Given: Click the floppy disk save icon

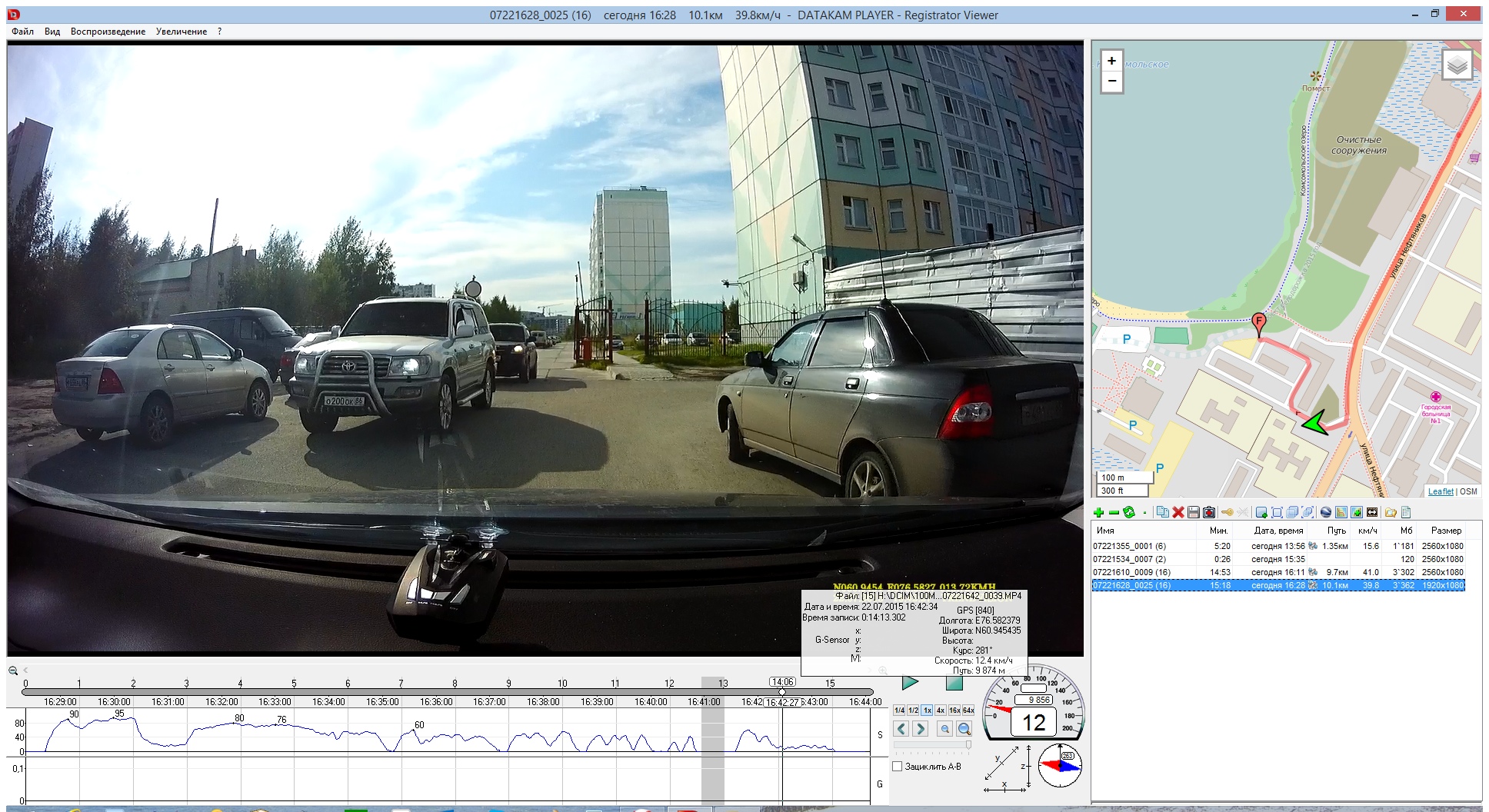Looking at the screenshot, I should click(1193, 513).
